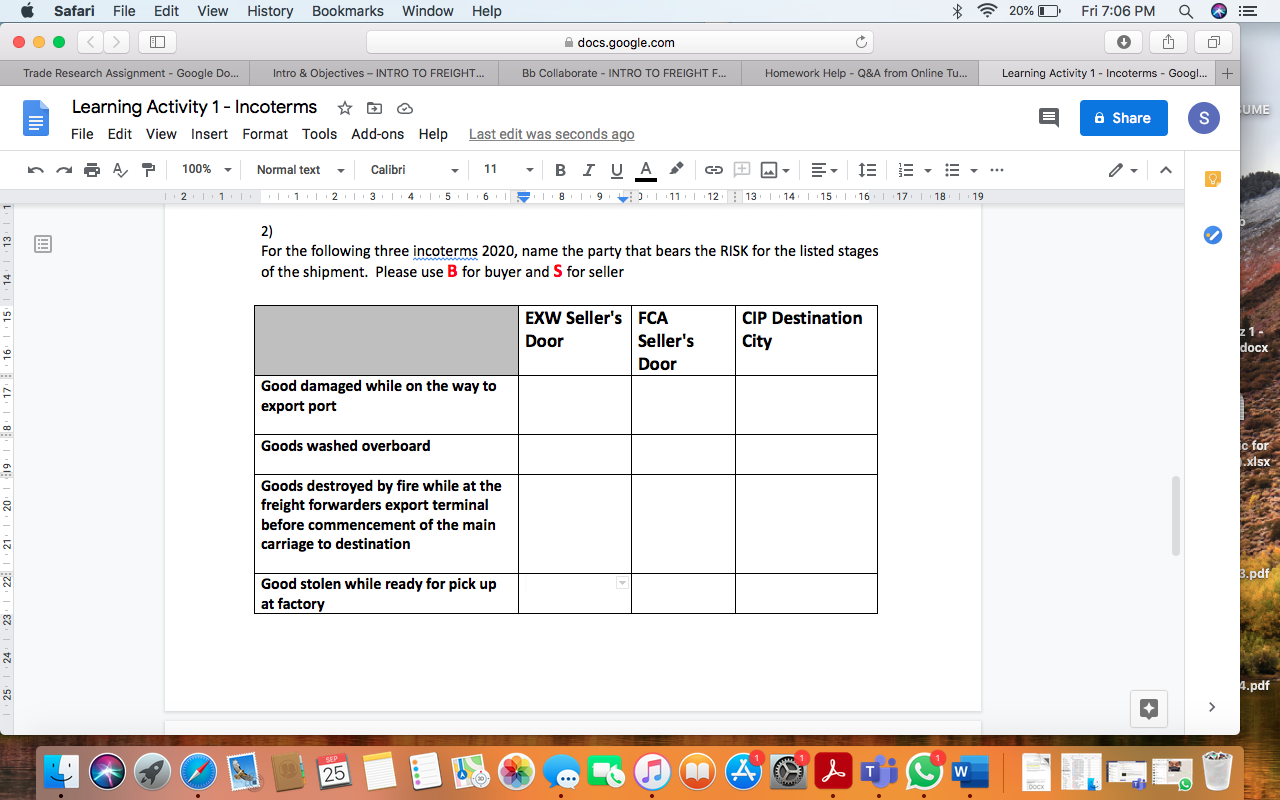Click the document title Learning Activity 1 - Incoterms

(194, 107)
